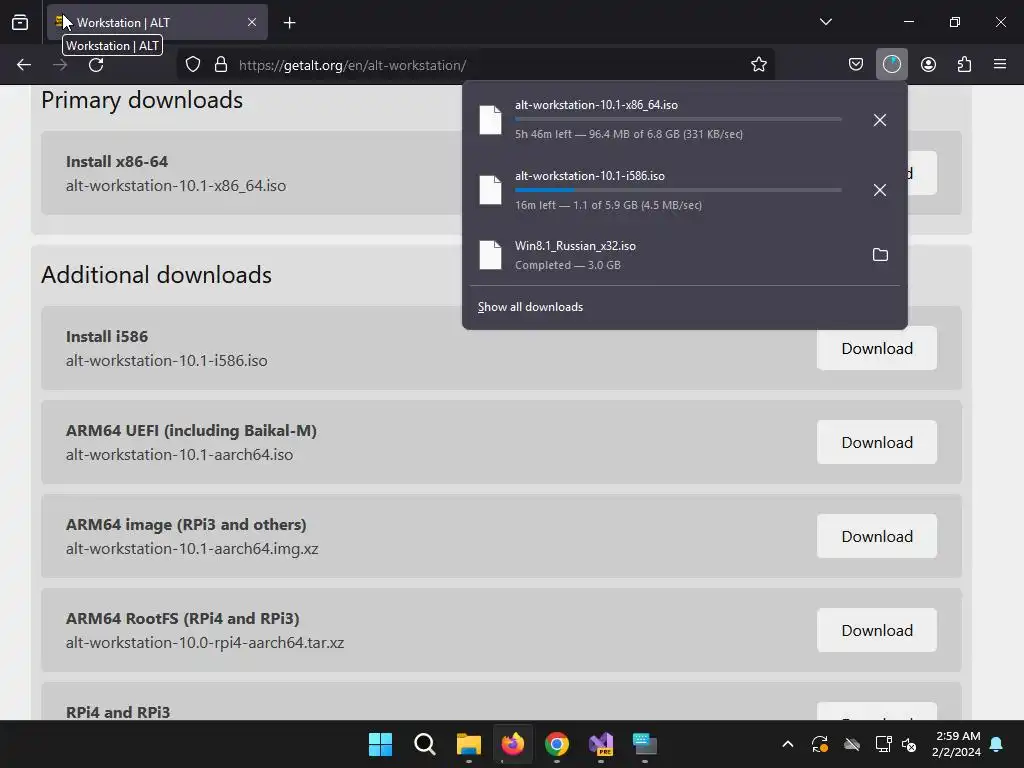Toggle the downloads panel toolbar button
Viewport: 1024px width, 768px height.
(x=891, y=64)
